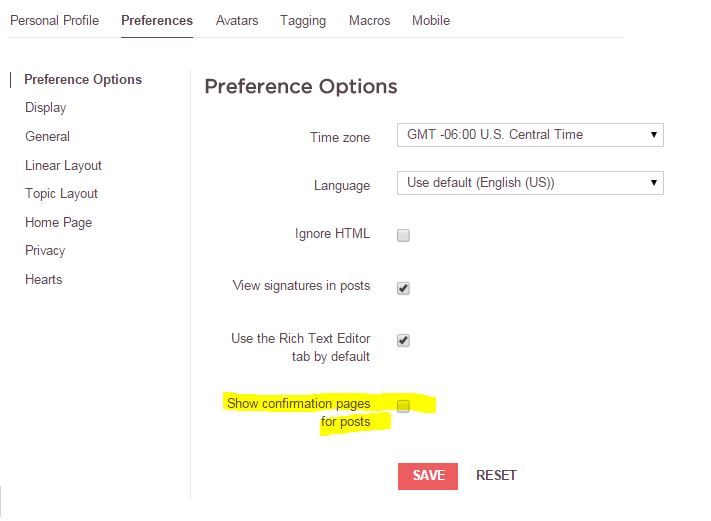Enable the Ignore HTML checkbox
The height and width of the screenshot is (521, 711).
(404, 236)
